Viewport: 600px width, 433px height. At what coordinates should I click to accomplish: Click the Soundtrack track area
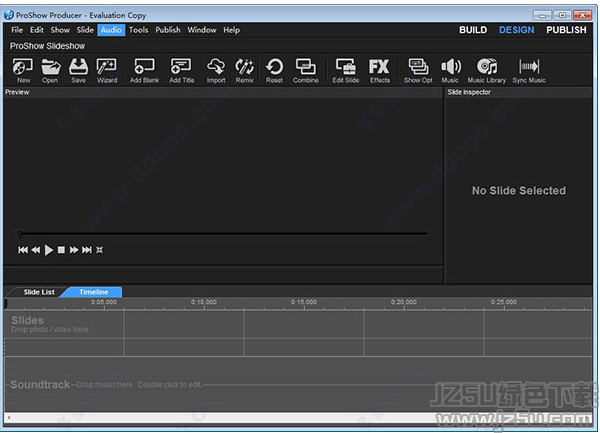pos(298,384)
